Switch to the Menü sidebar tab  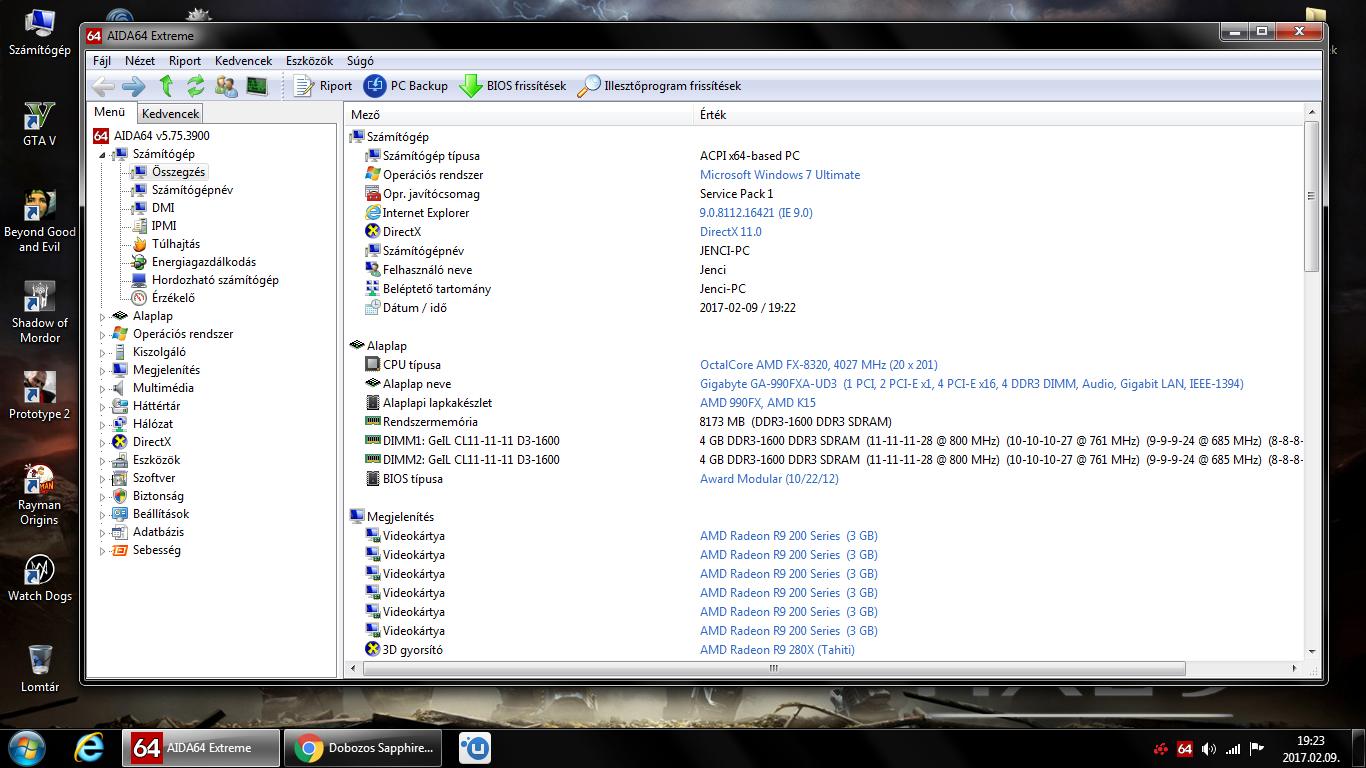pos(109,112)
